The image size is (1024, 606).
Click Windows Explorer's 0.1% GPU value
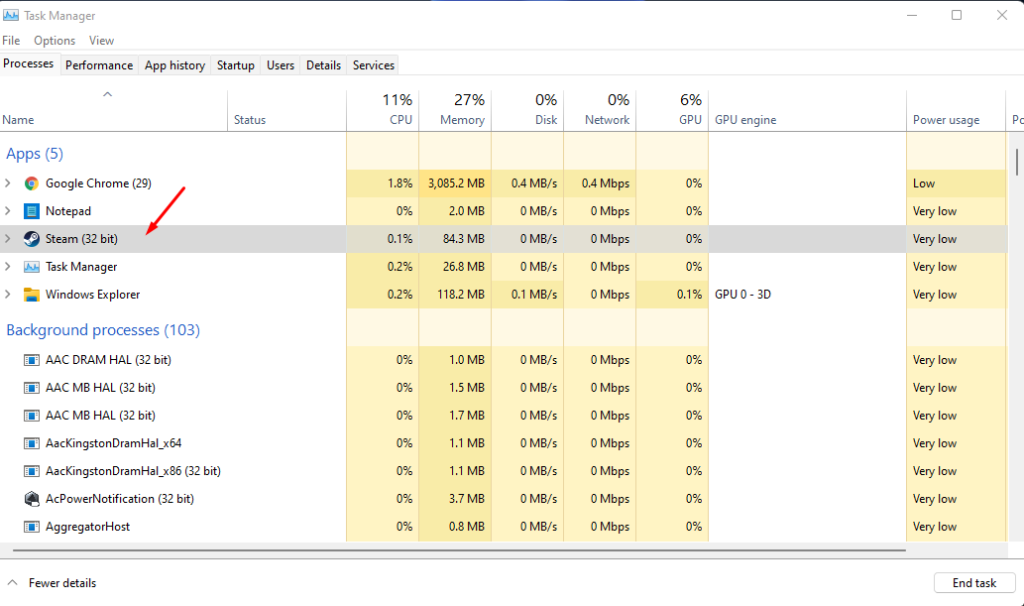click(x=689, y=295)
